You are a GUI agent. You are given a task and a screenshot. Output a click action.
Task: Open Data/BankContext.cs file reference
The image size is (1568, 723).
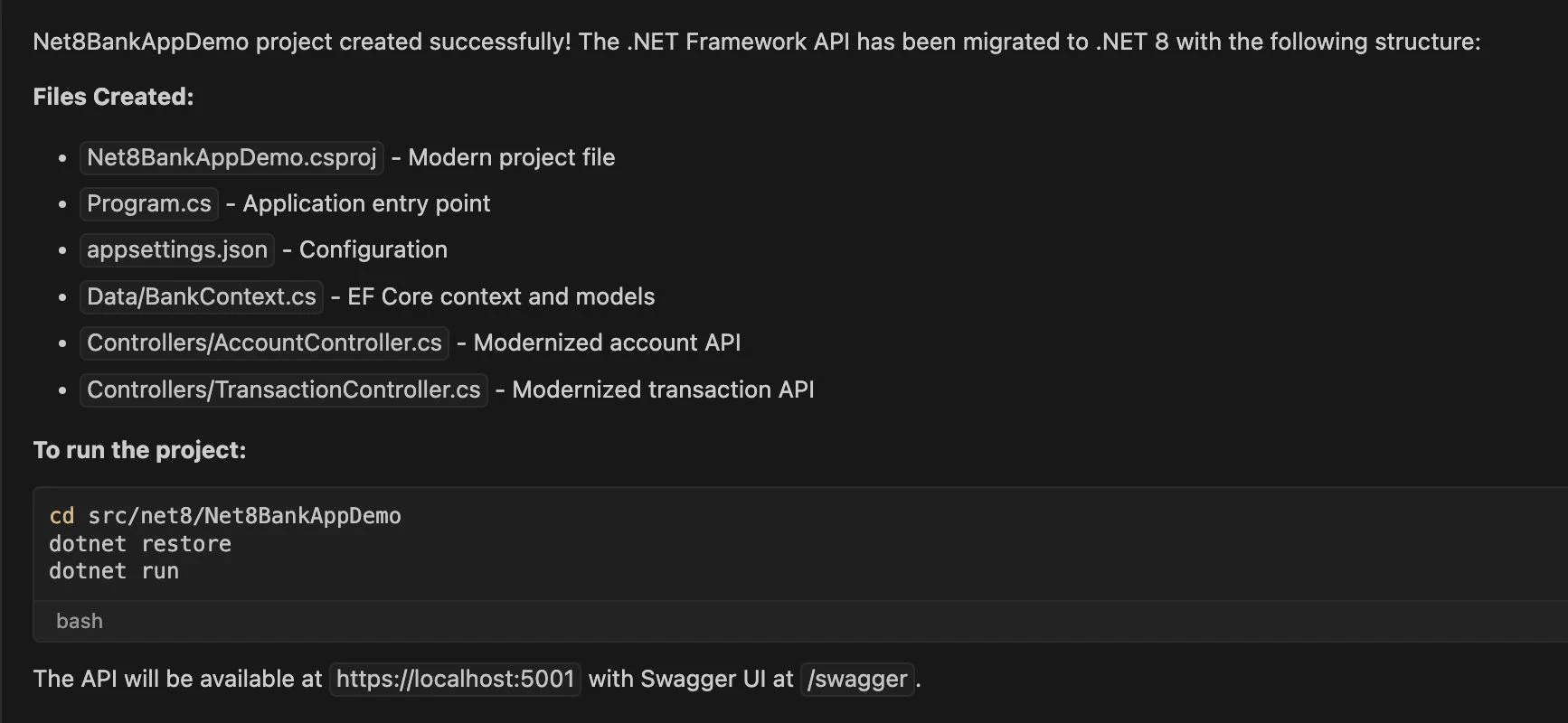click(x=202, y=296)
